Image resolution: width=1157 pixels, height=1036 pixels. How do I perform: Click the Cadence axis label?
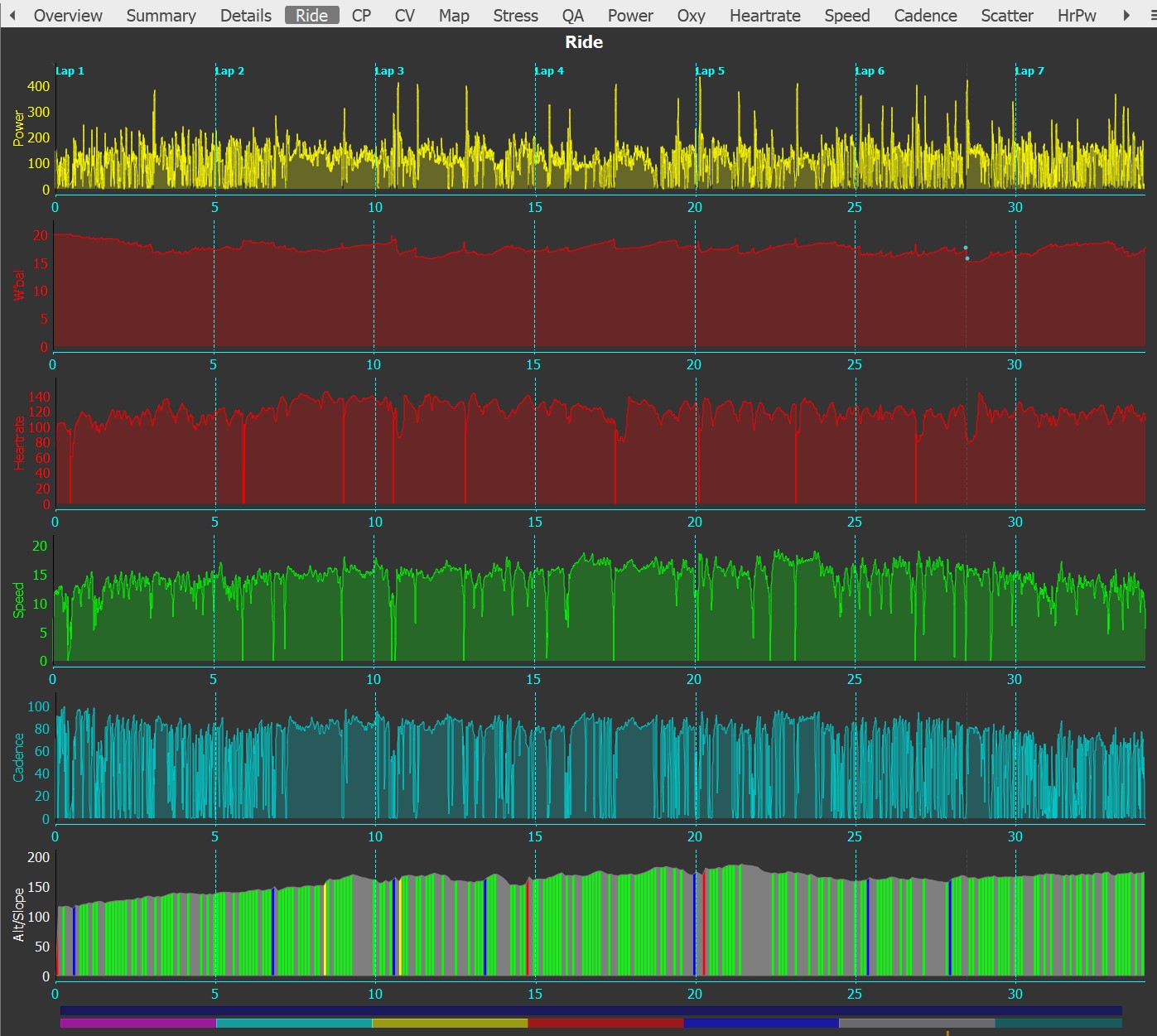18,758
